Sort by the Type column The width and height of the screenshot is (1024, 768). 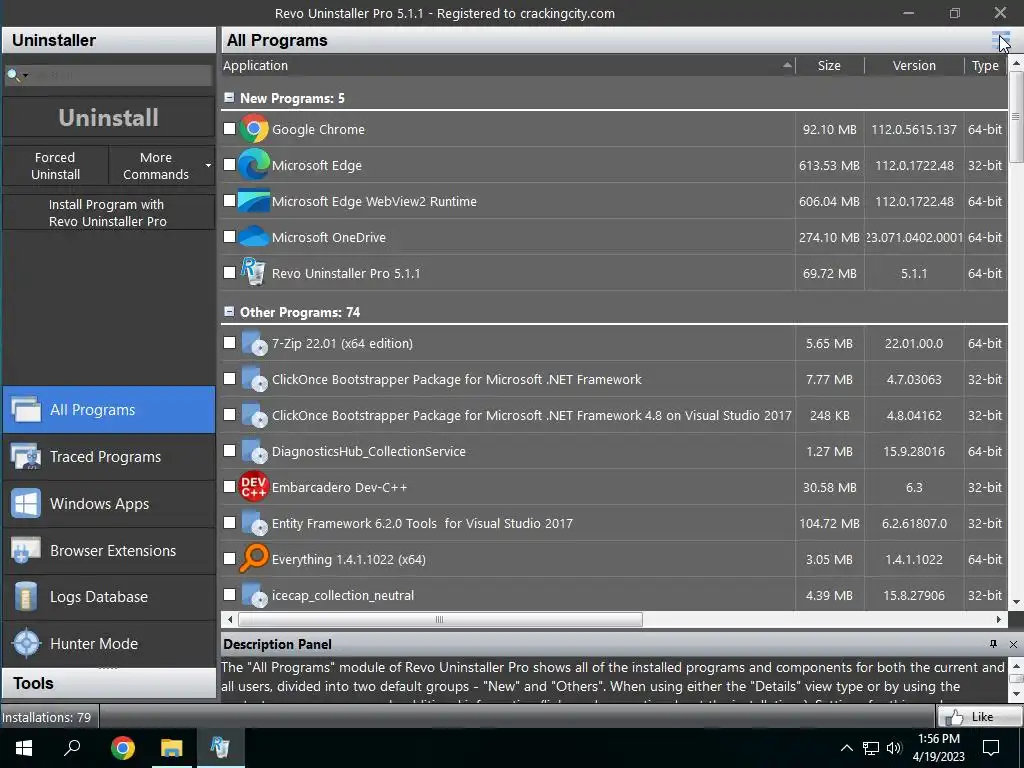[985, 65]
